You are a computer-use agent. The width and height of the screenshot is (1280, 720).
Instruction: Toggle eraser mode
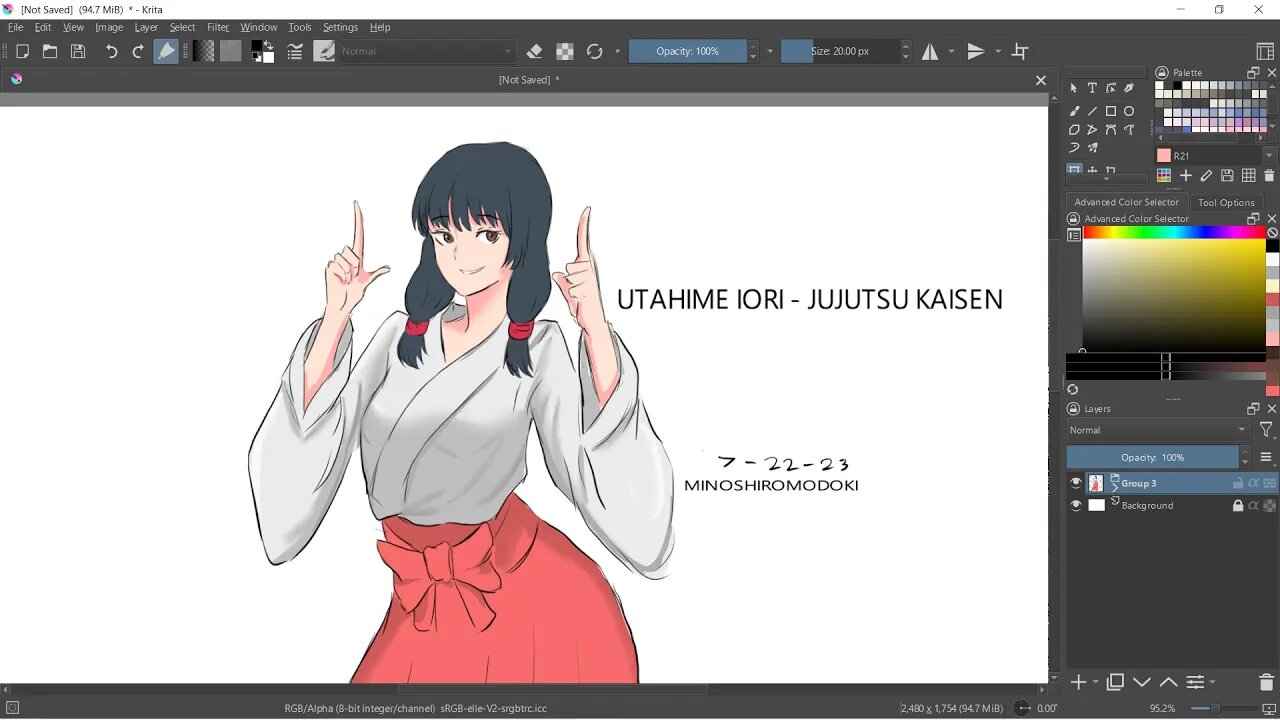pos(534,51)
